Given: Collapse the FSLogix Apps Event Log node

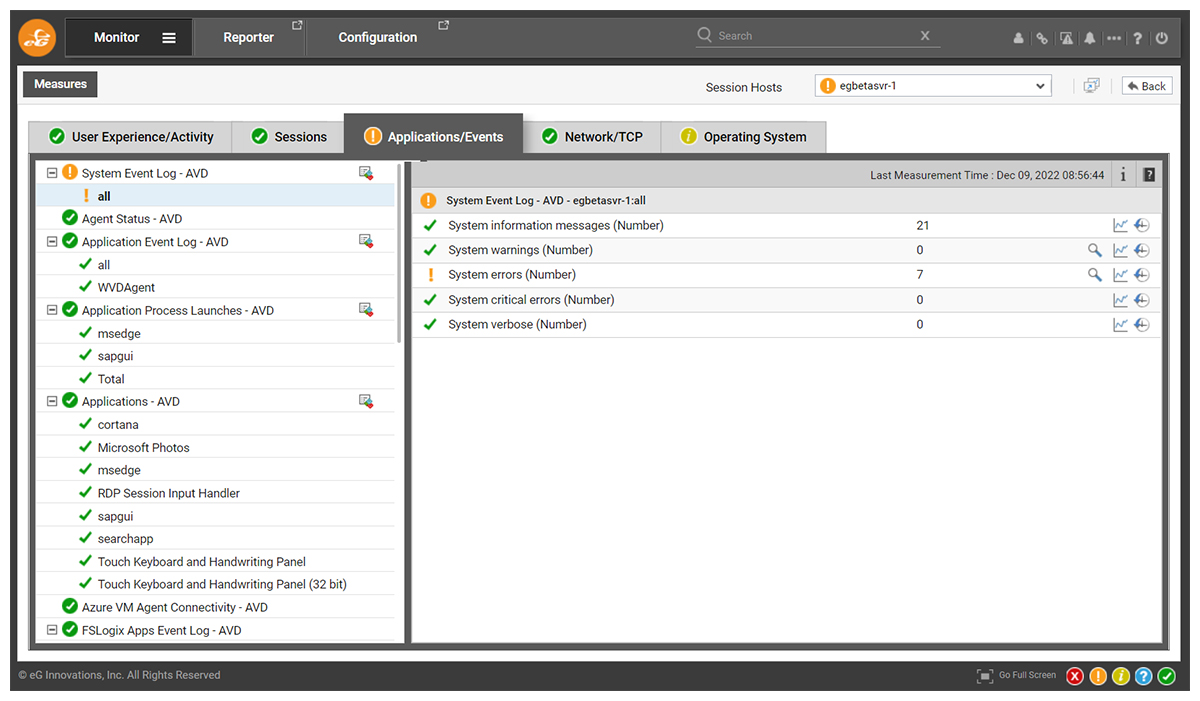Looking at the screenshot, I should (x=52, y=630).
